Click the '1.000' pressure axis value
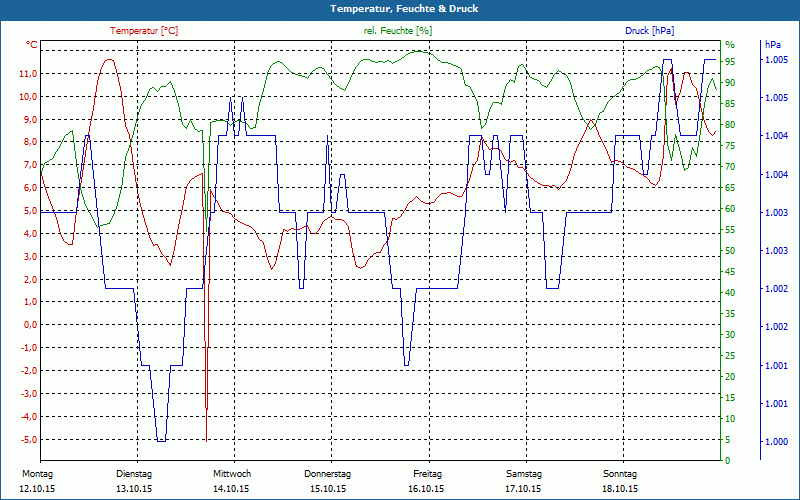800x500 pixels. pyautogui.click(x=776, y=442)
